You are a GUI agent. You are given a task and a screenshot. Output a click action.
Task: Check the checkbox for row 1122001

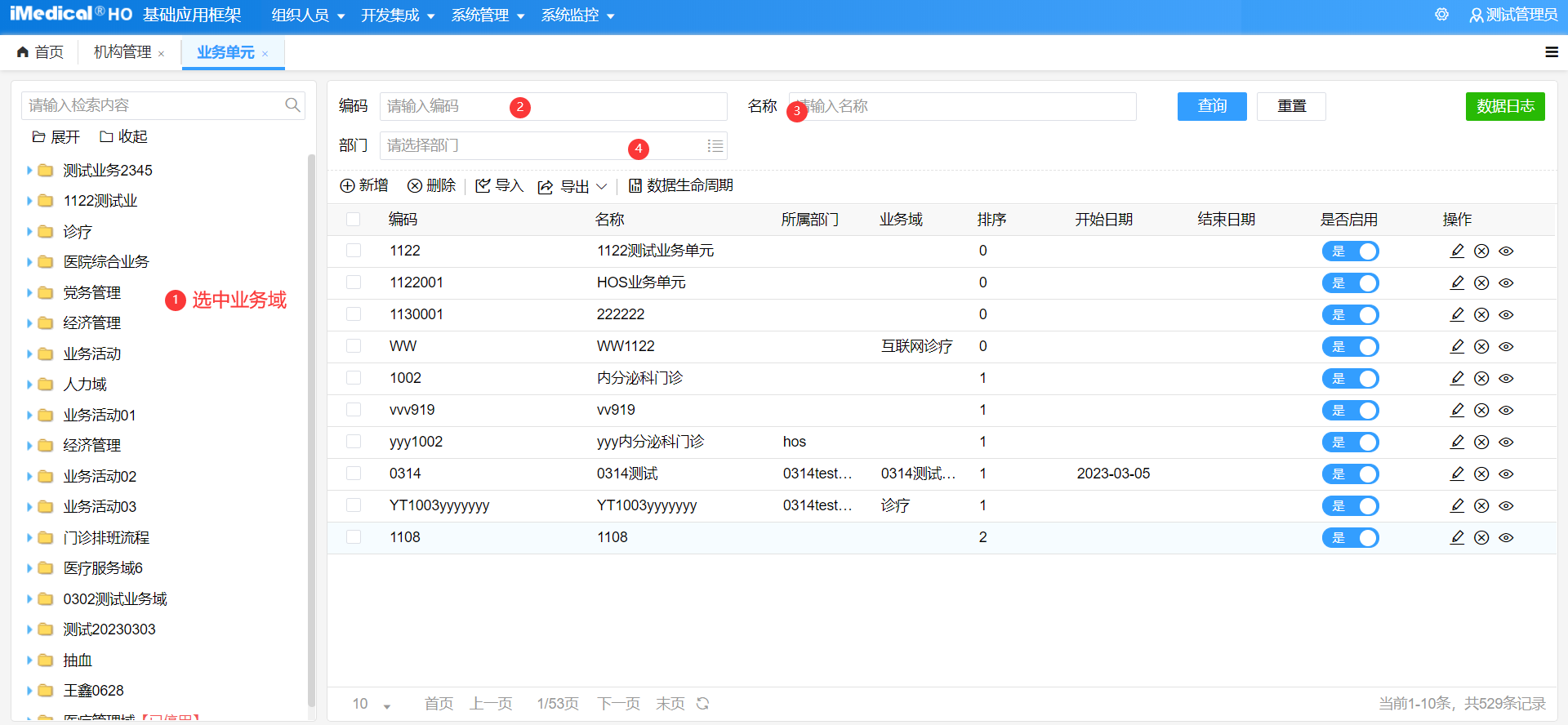tap(353, 282)
